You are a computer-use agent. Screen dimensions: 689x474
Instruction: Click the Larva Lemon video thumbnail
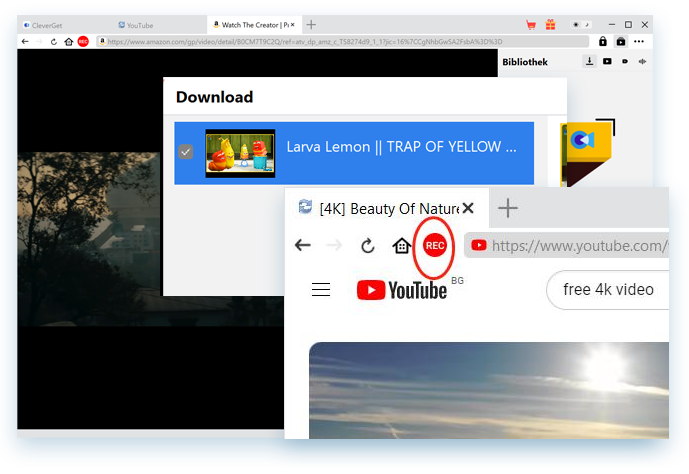(240, 153)
